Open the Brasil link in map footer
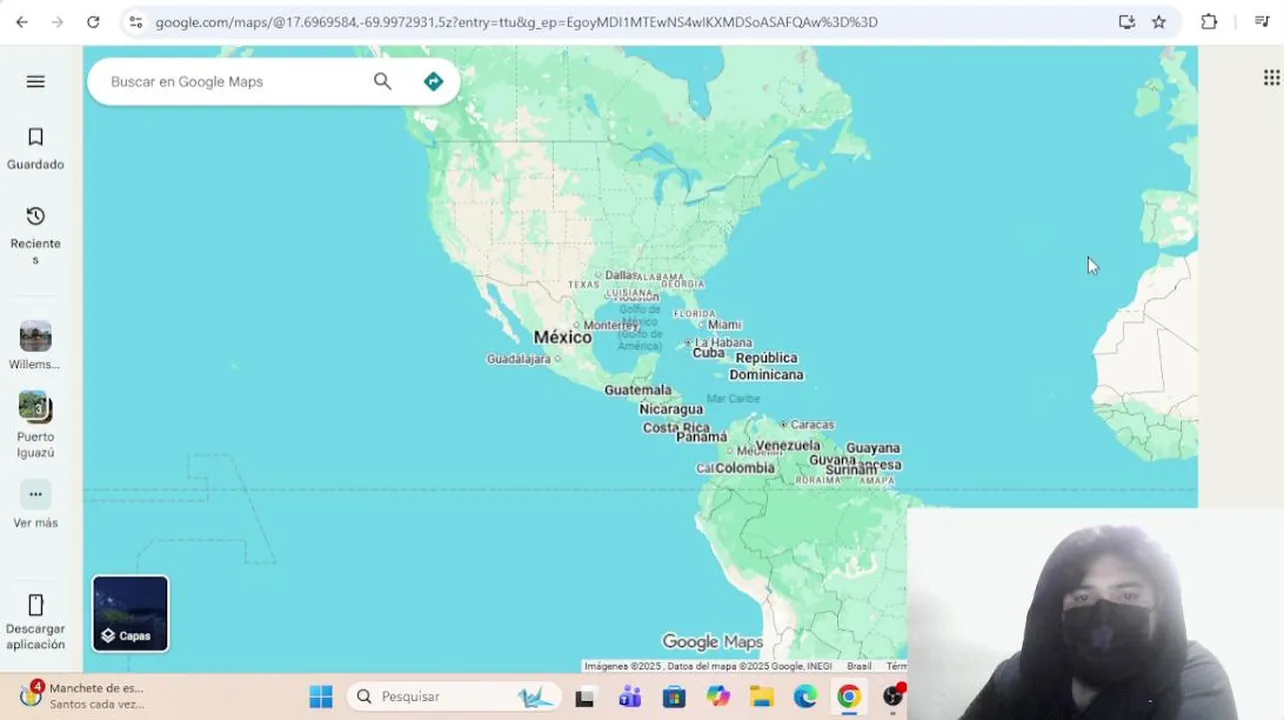This screenshot has width=1284, height=720. [x=859, y=666]
